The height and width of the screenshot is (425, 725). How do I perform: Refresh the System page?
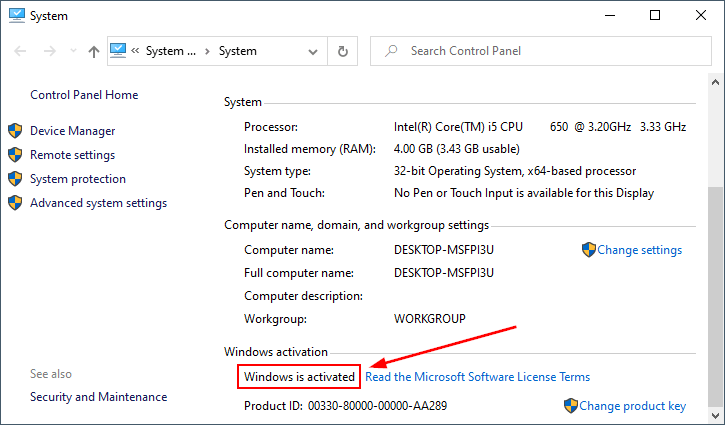(343, 51)
